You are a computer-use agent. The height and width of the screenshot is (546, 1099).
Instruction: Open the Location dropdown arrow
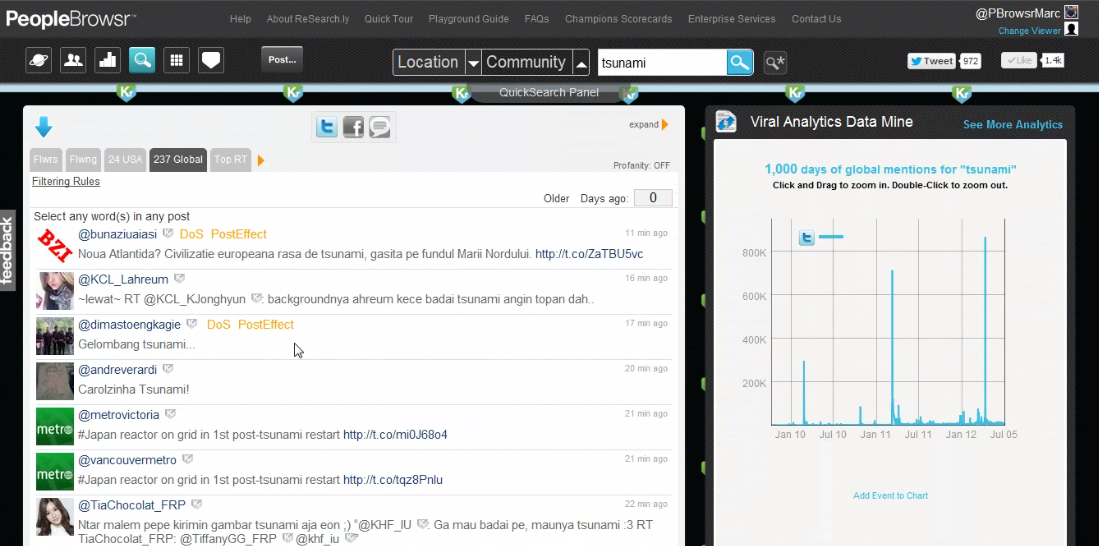[473, 63]
